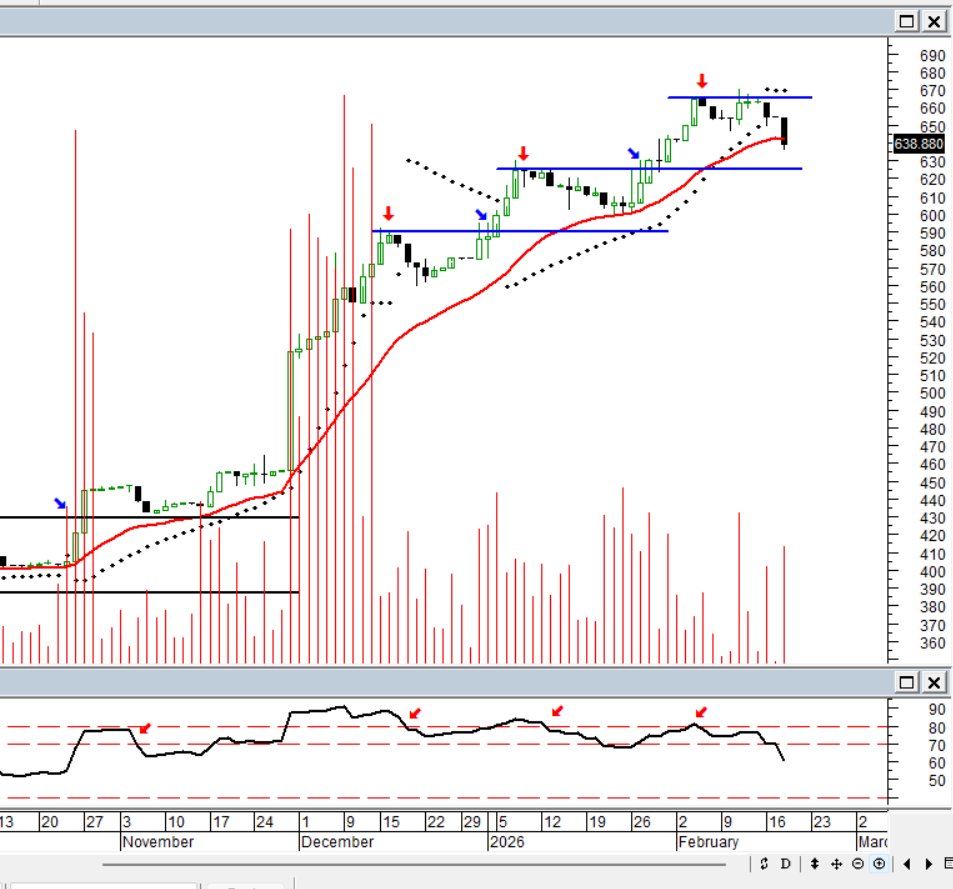This screenshot has width=953, height=889.
Task: Click the 50 level on the oscillator scale
Action: pos(937,780)
